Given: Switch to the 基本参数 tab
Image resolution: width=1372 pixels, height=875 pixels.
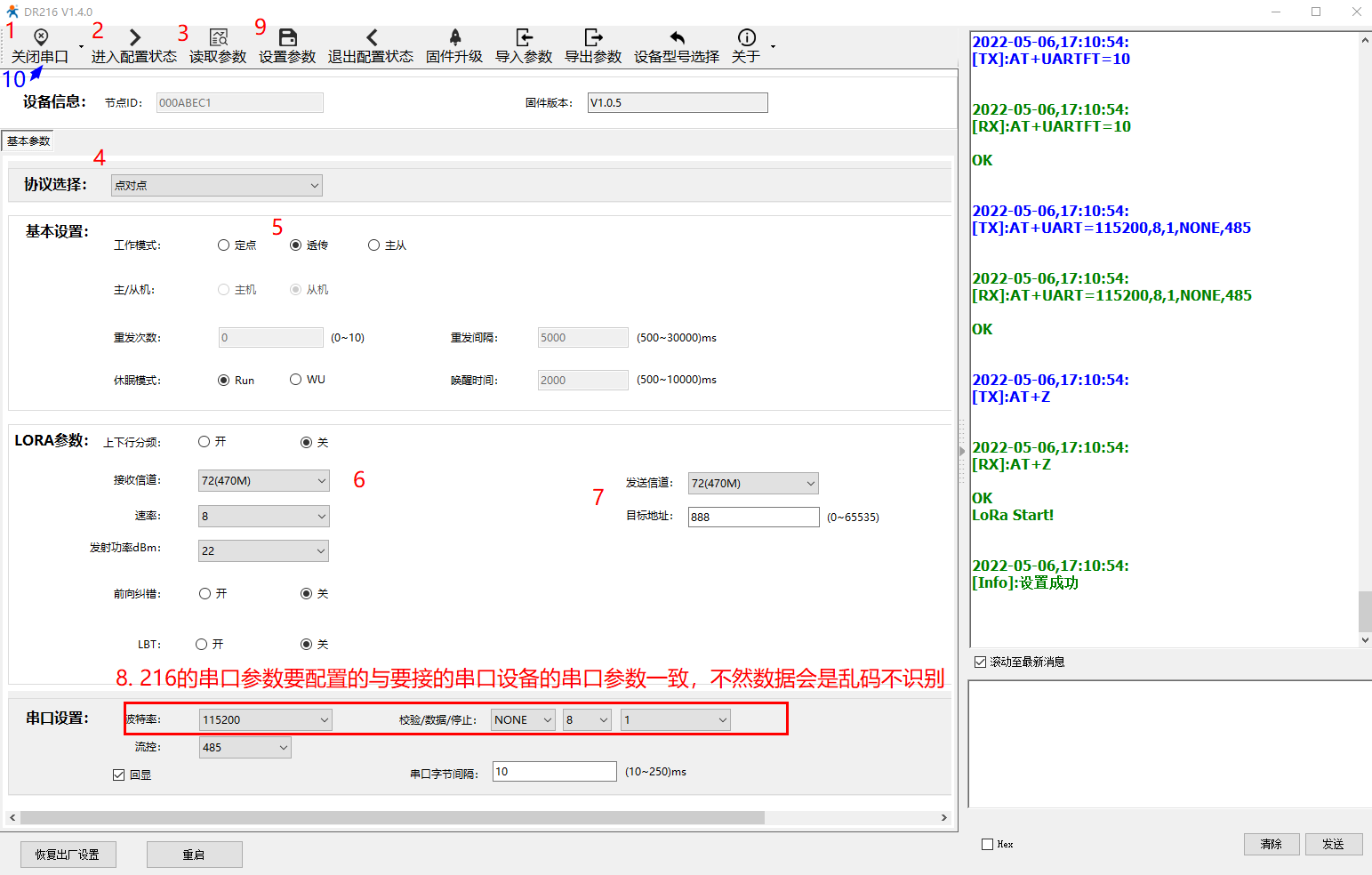Looking at the screenshot, I should click(x=28, y=141).
